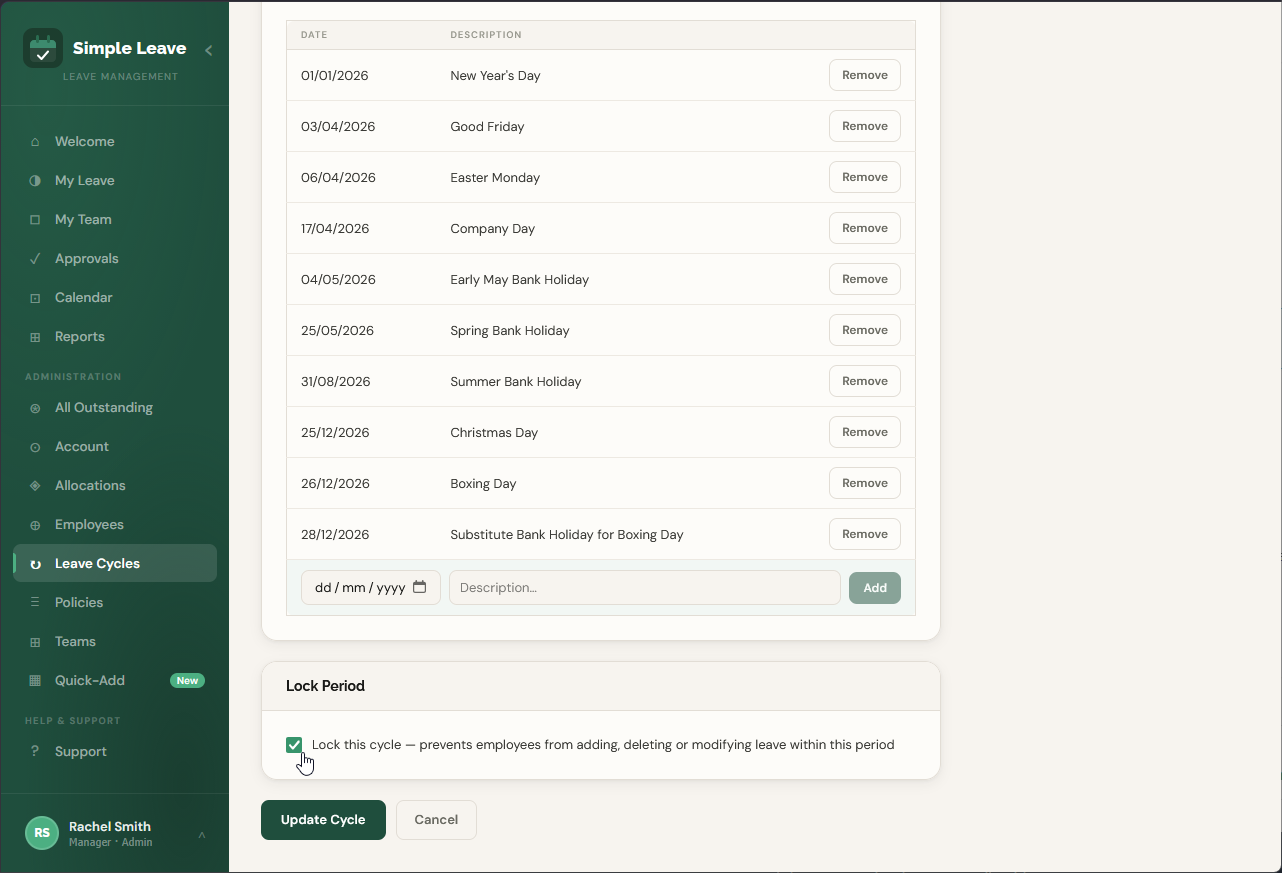The height and width of the screenshot is (873, 1282).
Task: Click the Simple Leave calendar logo icon
Action: 42,48
